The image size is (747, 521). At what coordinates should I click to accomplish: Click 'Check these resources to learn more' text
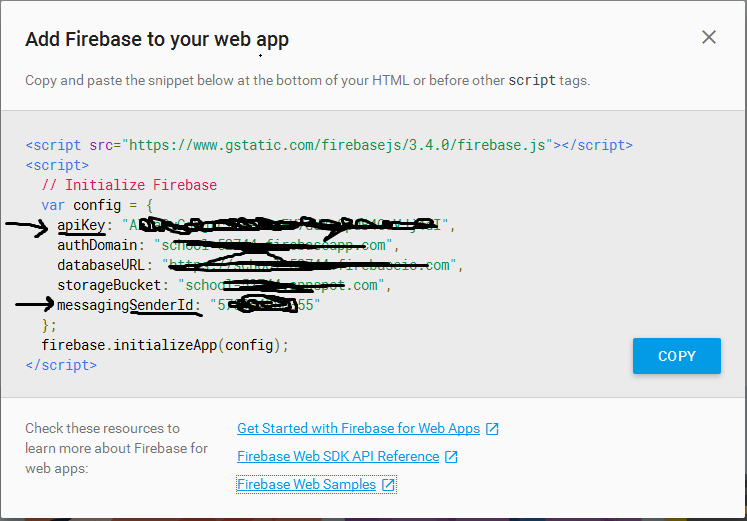(116, 448)
